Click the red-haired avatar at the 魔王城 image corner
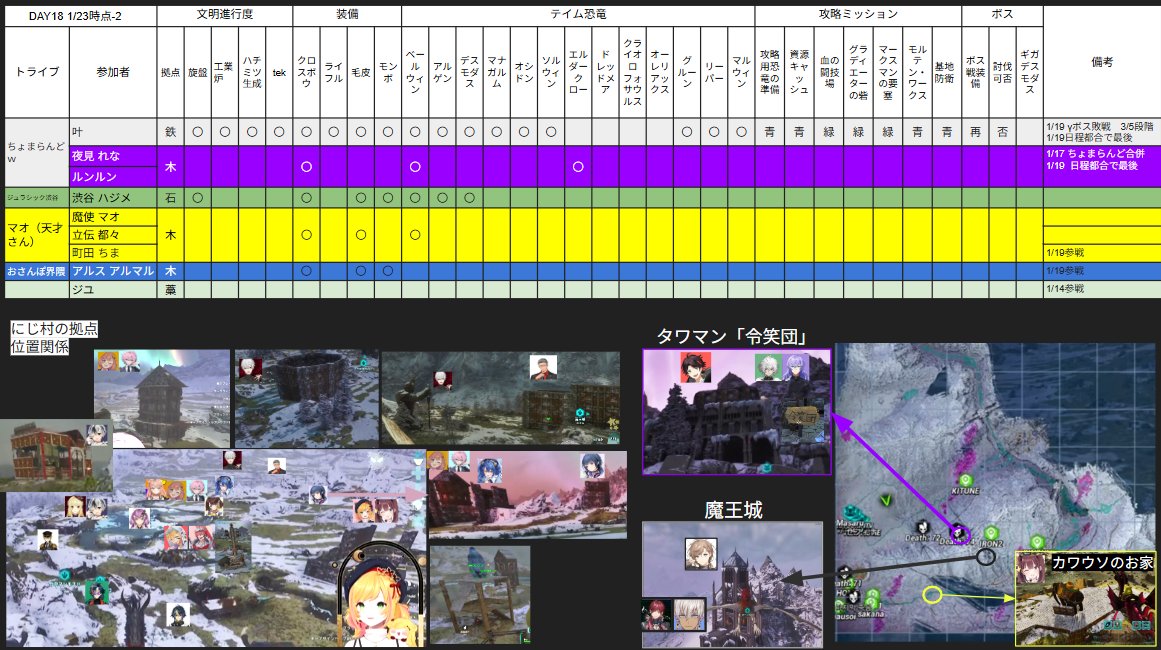This screenshot has width=1161, height=650. [x=656, y=614]
